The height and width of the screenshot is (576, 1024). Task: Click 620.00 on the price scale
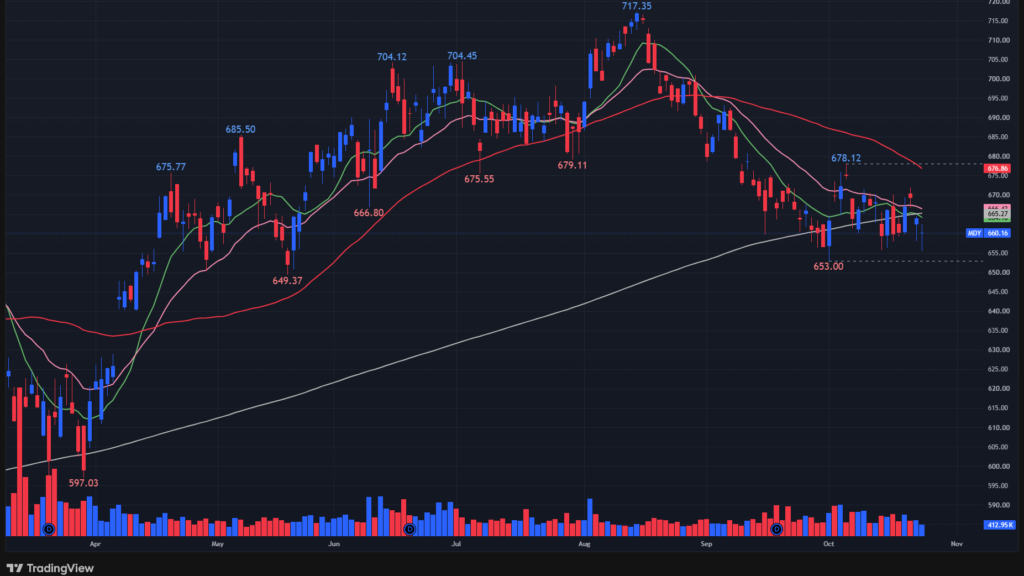click(x=998, y=389)
